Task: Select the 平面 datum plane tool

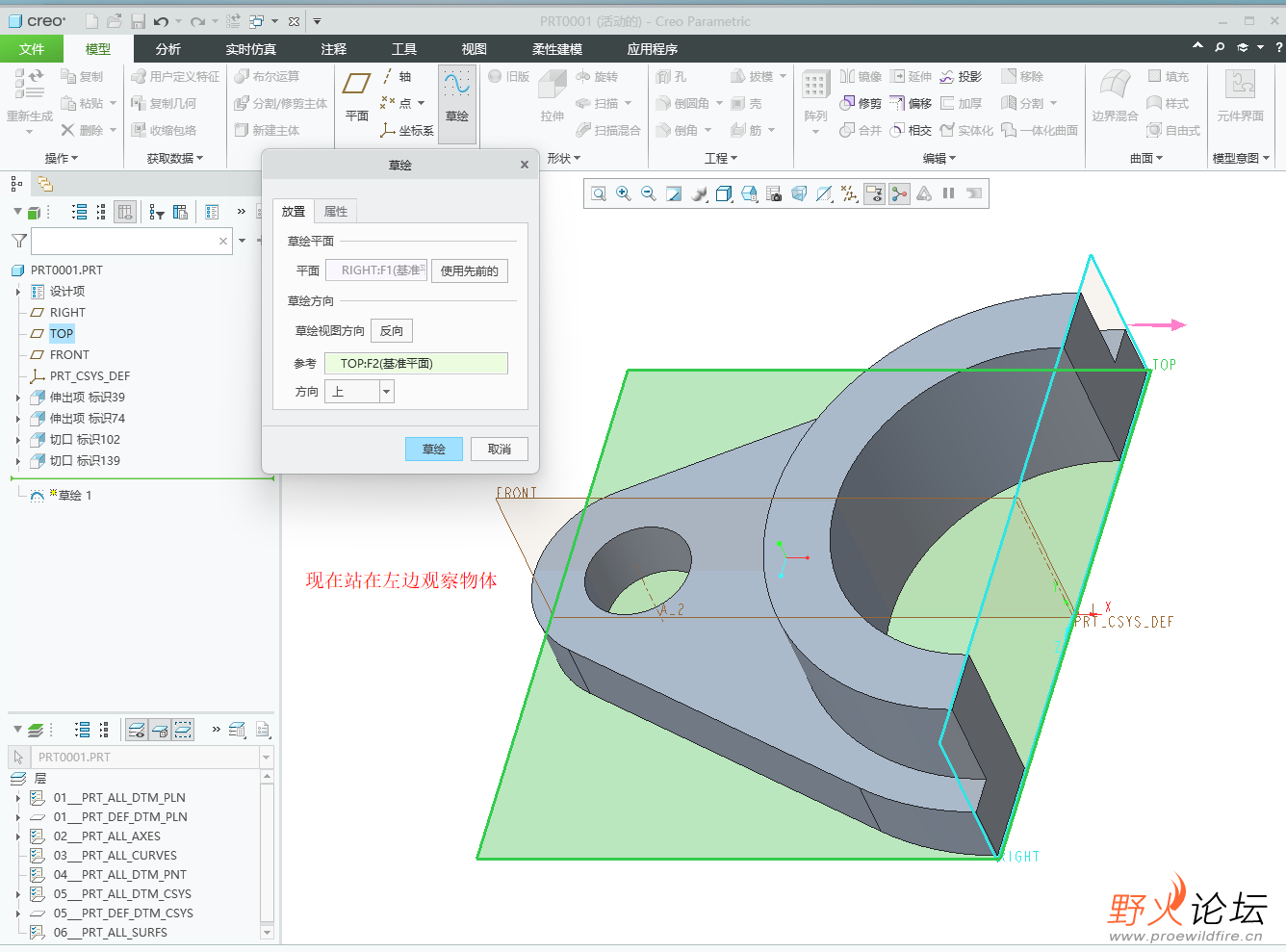Action: pyautogui.click(x=357, y=96)
